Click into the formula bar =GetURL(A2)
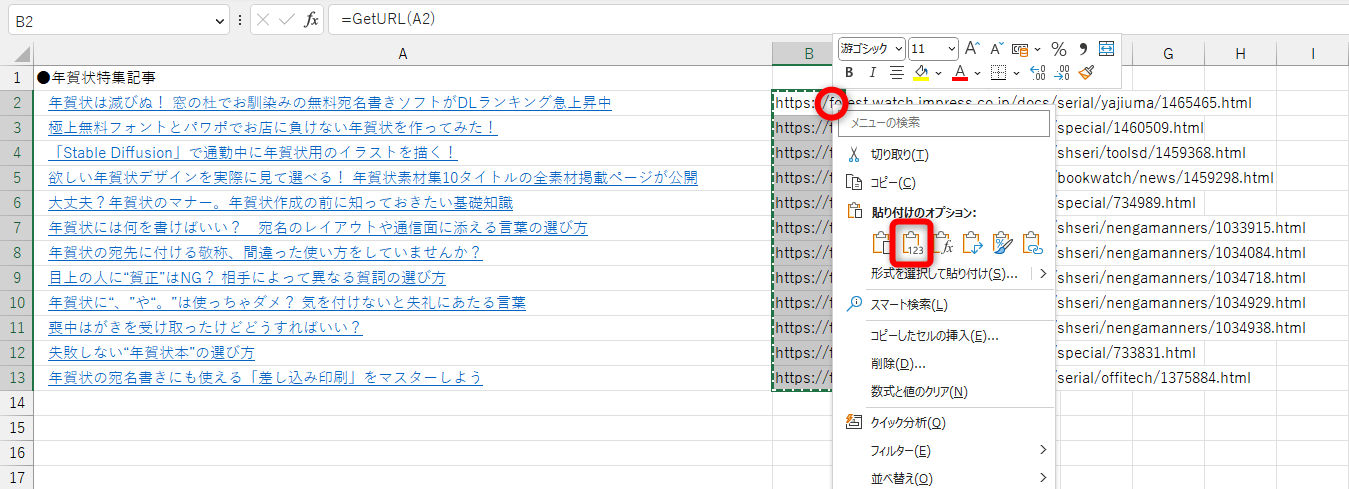 [838, 19]
